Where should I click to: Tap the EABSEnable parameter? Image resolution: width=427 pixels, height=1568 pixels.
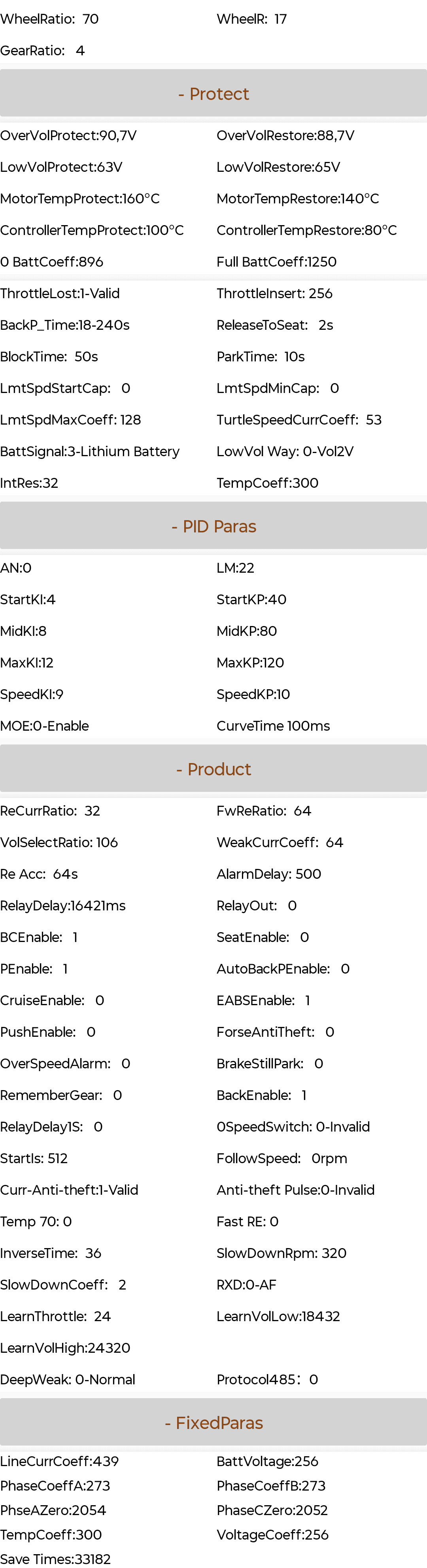coord(263,1001)
